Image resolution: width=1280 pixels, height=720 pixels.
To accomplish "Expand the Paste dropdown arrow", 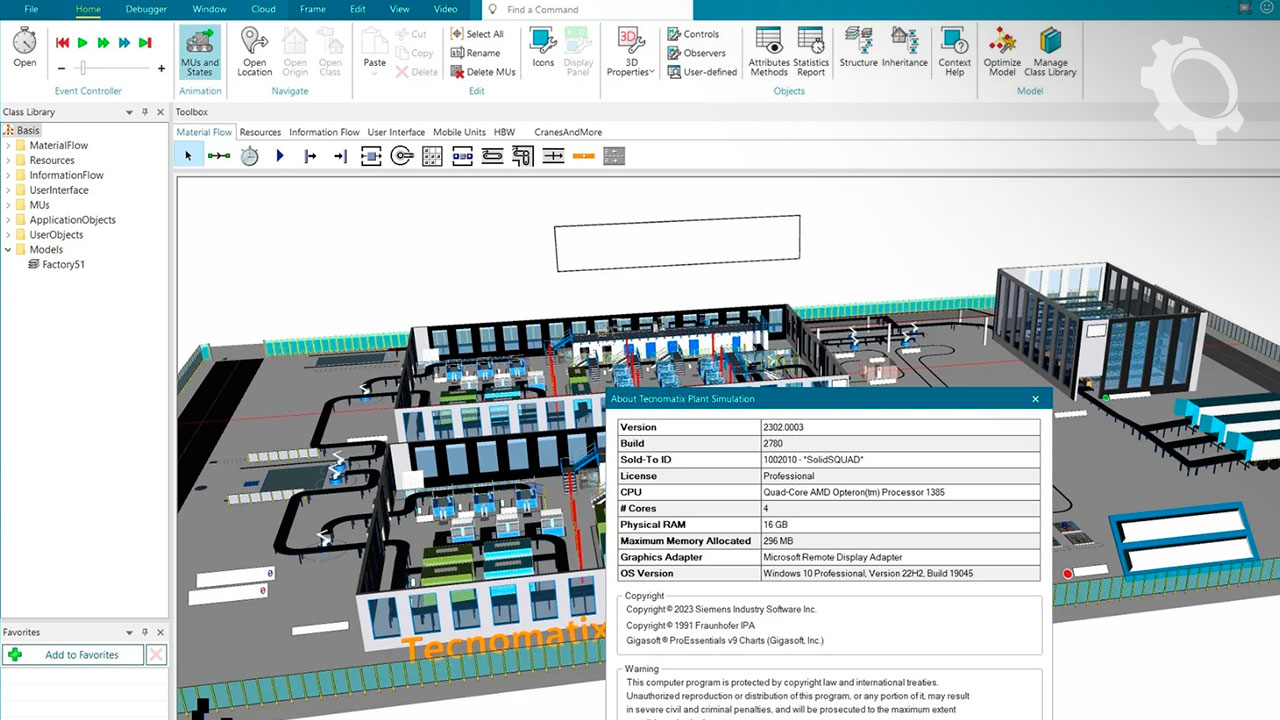I will (x=374, y=74).
